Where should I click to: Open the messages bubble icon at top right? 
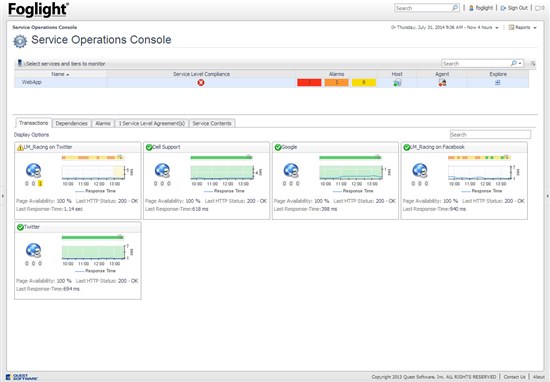point(538,8)
